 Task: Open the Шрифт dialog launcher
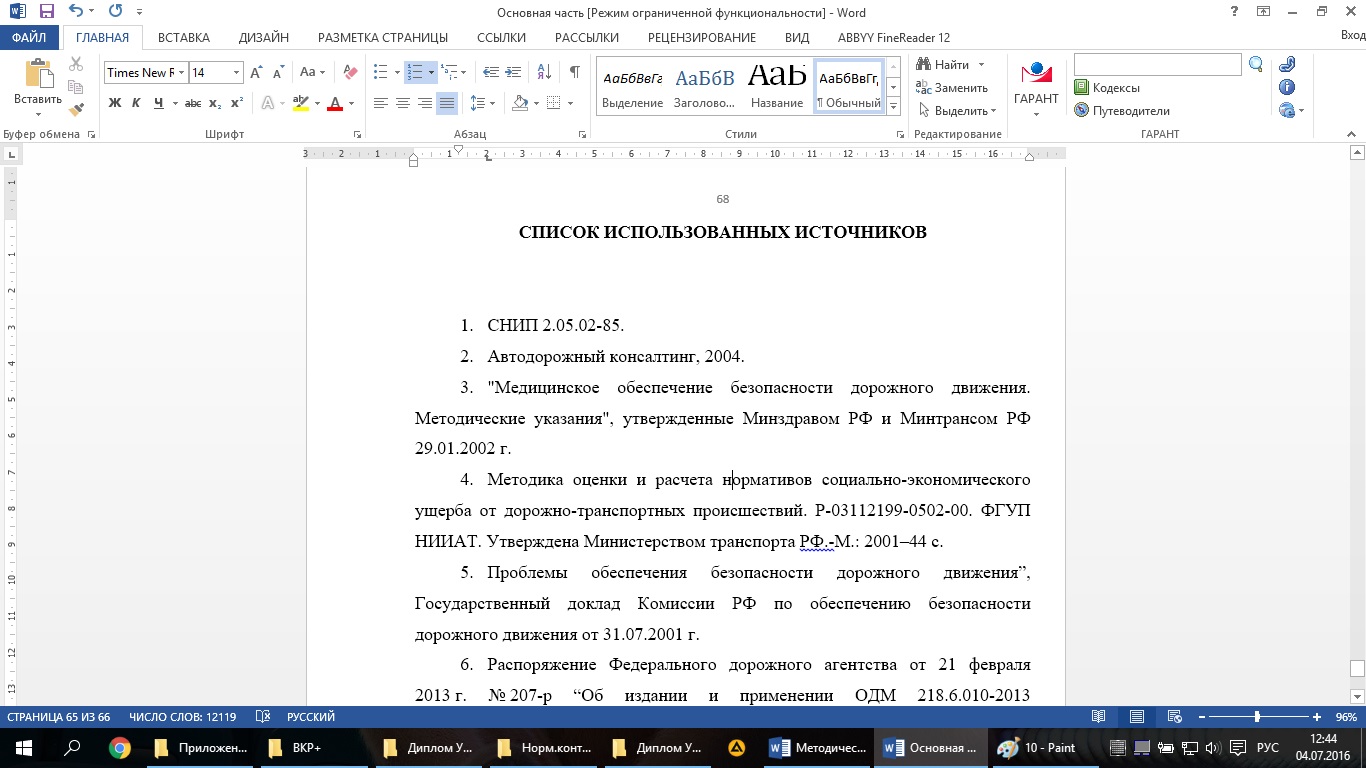click(x=358, y=134)
